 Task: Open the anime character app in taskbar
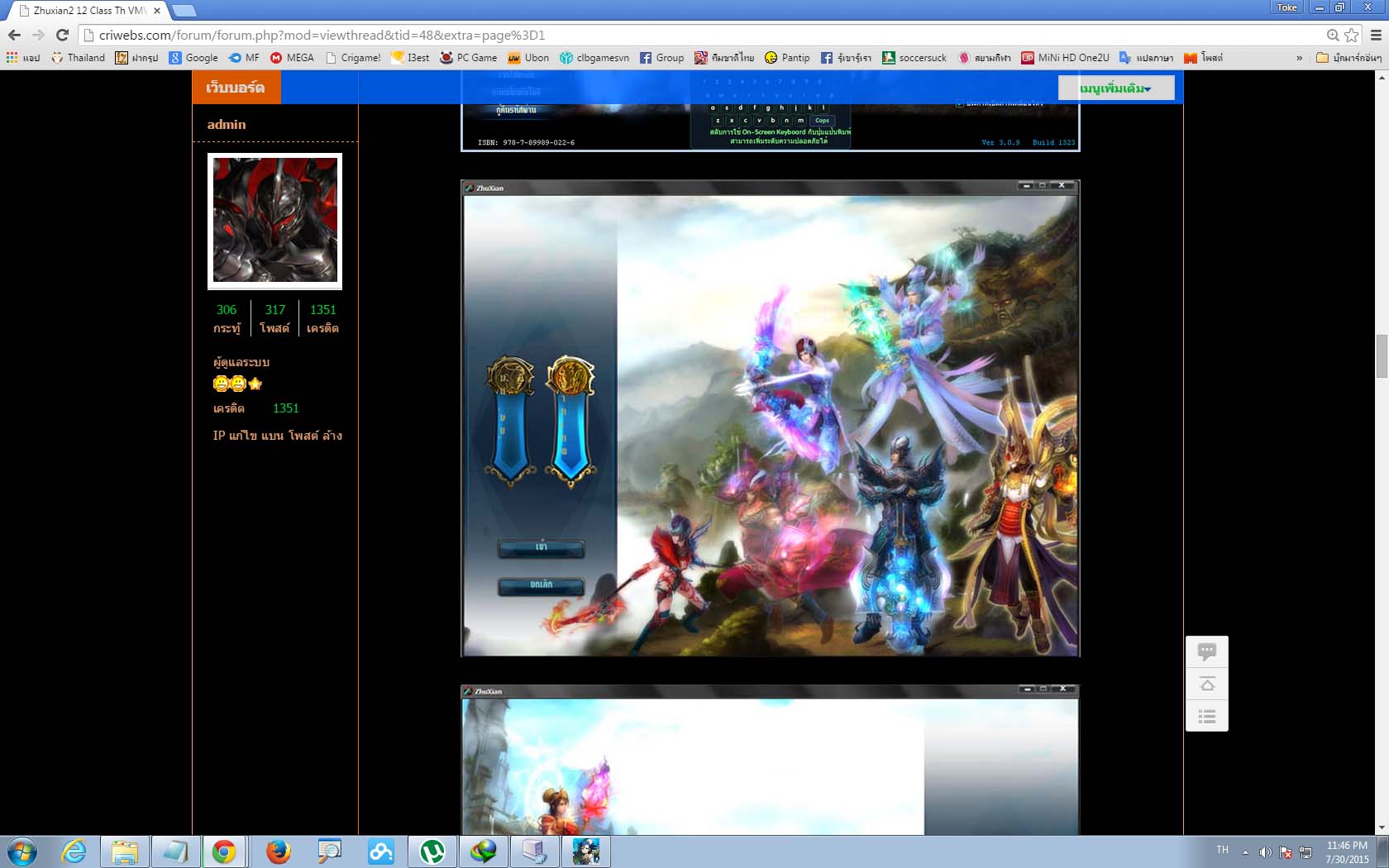(x=586, y=851)
